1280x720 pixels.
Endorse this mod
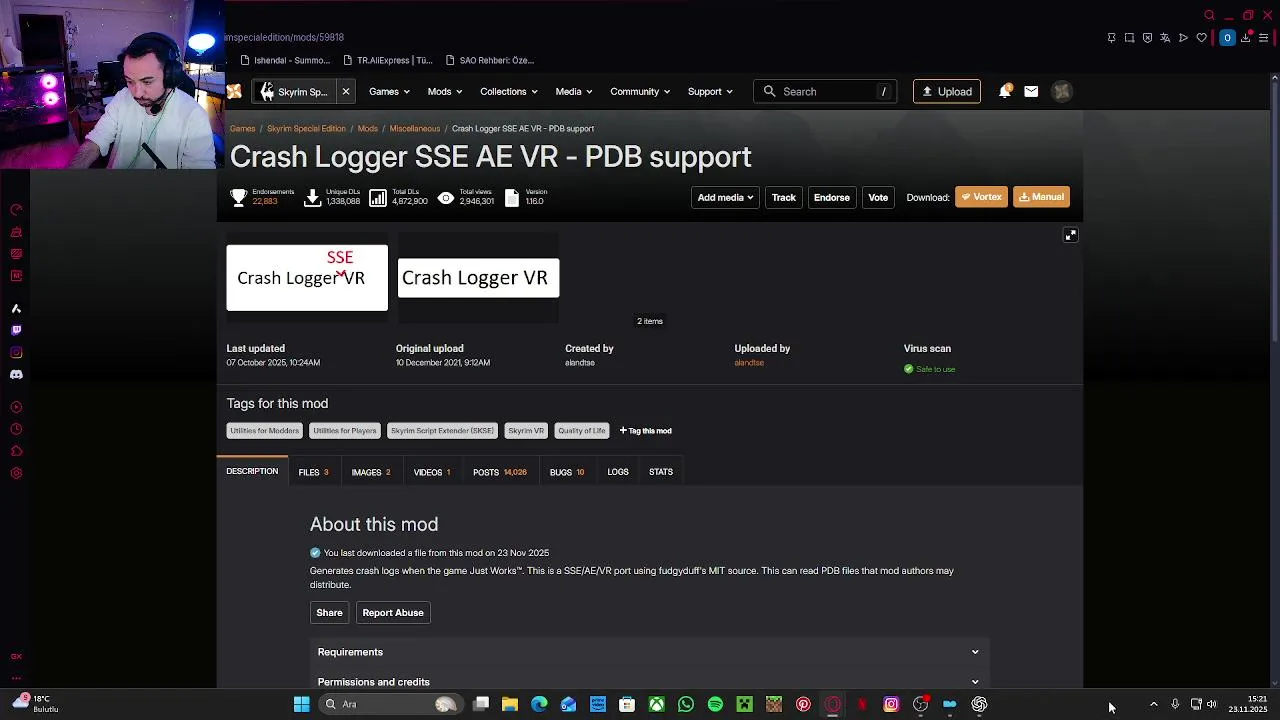click(832, 197)
